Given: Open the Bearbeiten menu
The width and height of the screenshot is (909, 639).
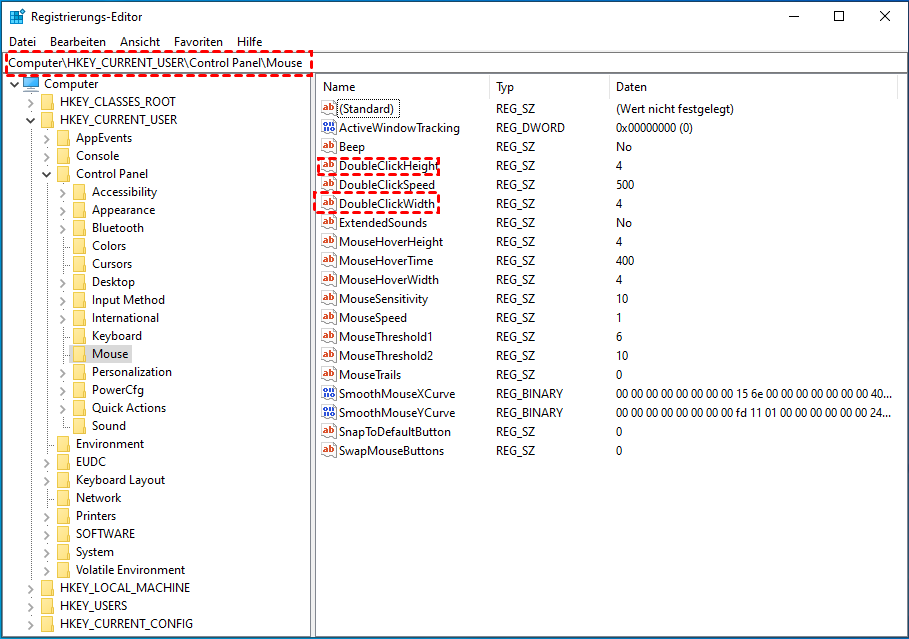Looking at the screenshot, I should pos(78,42).
